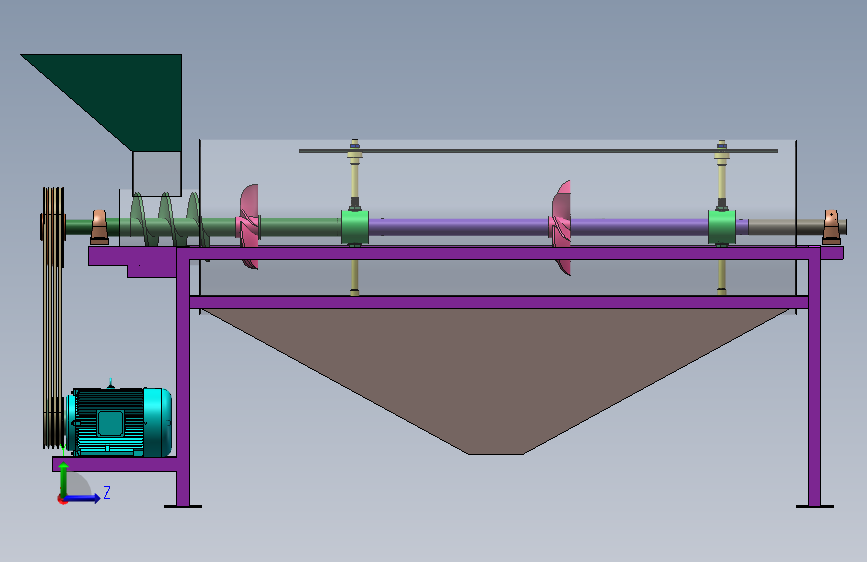Viewport: 867px width, 562px height.
Task: Click the red origin point of the triad
Action: pyautogui.click(x=62, y=499)
